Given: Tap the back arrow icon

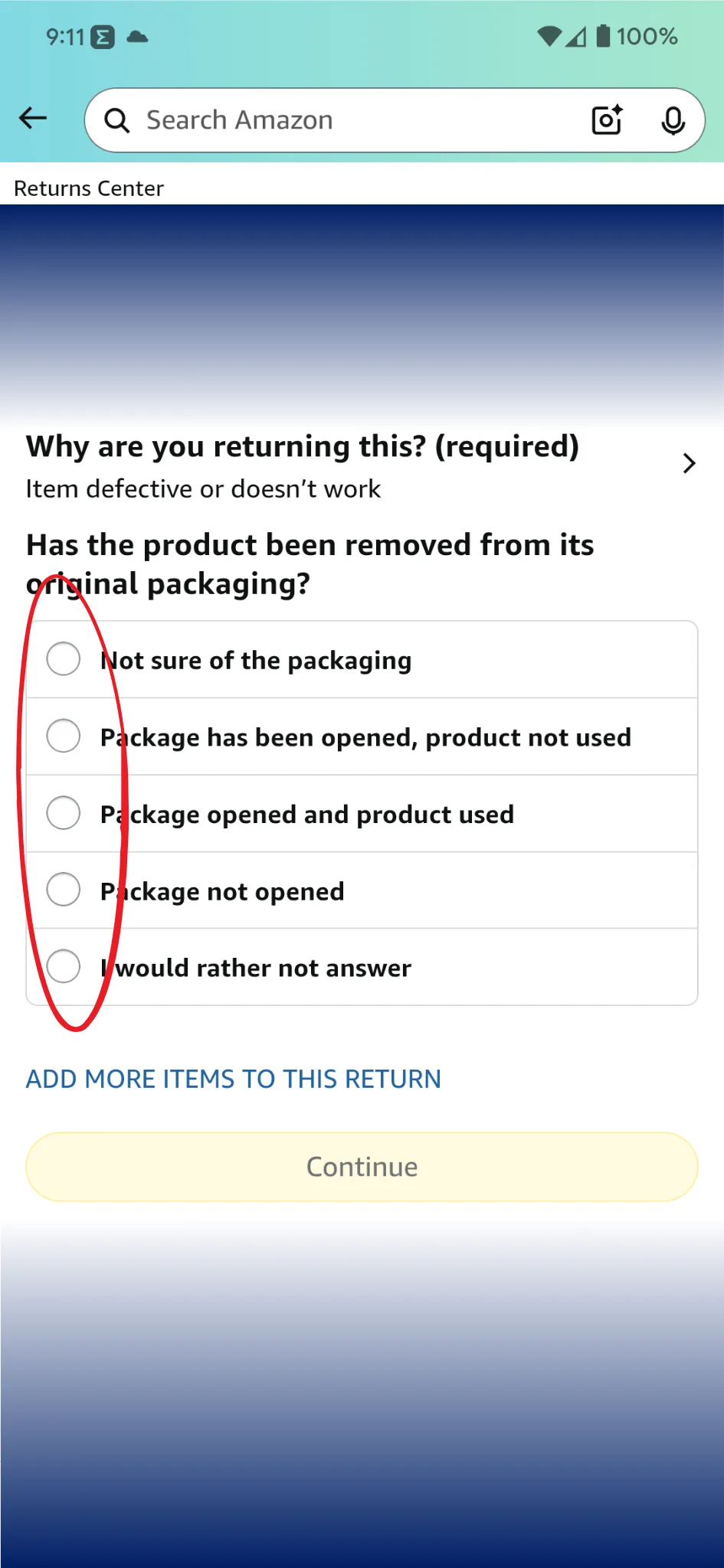Looking at the screenshot, I should coord(33,119).
